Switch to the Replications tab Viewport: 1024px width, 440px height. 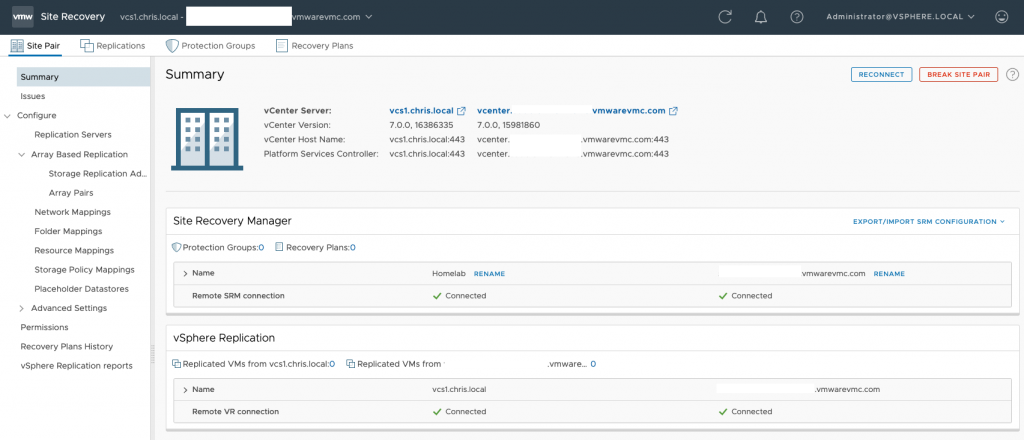coord(112,46)
